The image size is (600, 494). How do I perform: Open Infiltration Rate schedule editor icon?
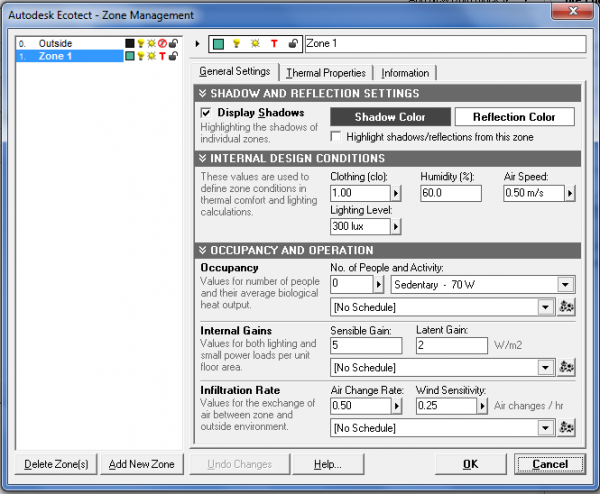point(566,427)
